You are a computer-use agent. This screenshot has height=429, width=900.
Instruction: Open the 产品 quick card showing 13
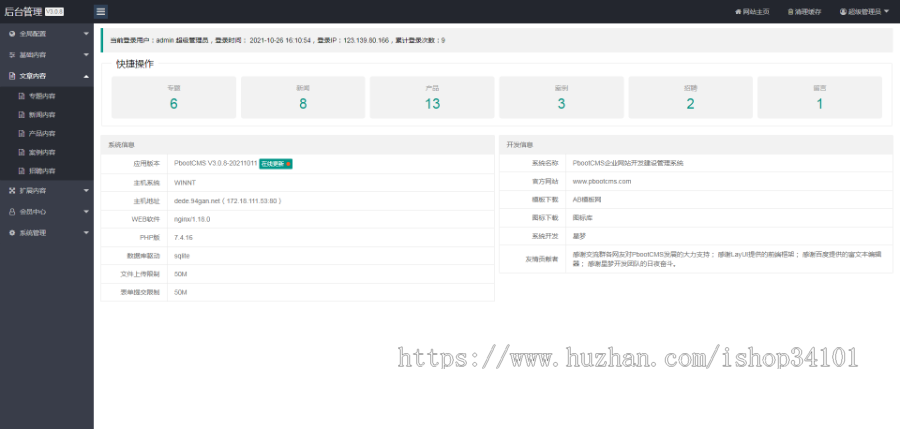click(x=432, y=98)
